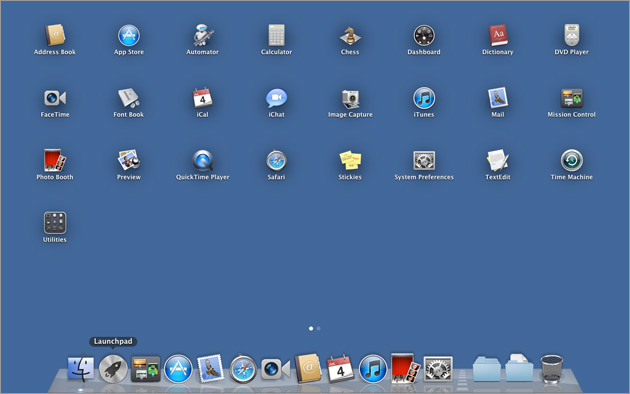Open Font Book app
The image size is (630, 394).
[x=129, y=98]
